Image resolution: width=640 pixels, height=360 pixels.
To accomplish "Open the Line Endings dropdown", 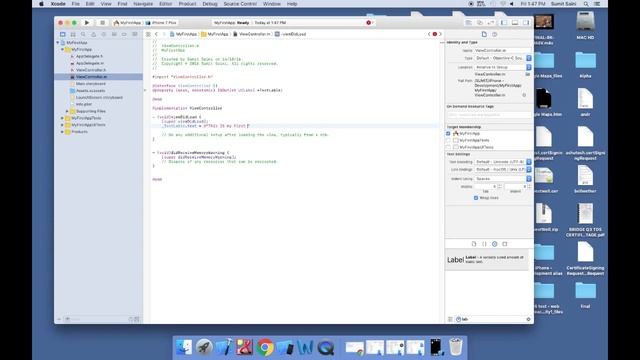I will coord(503,169).
